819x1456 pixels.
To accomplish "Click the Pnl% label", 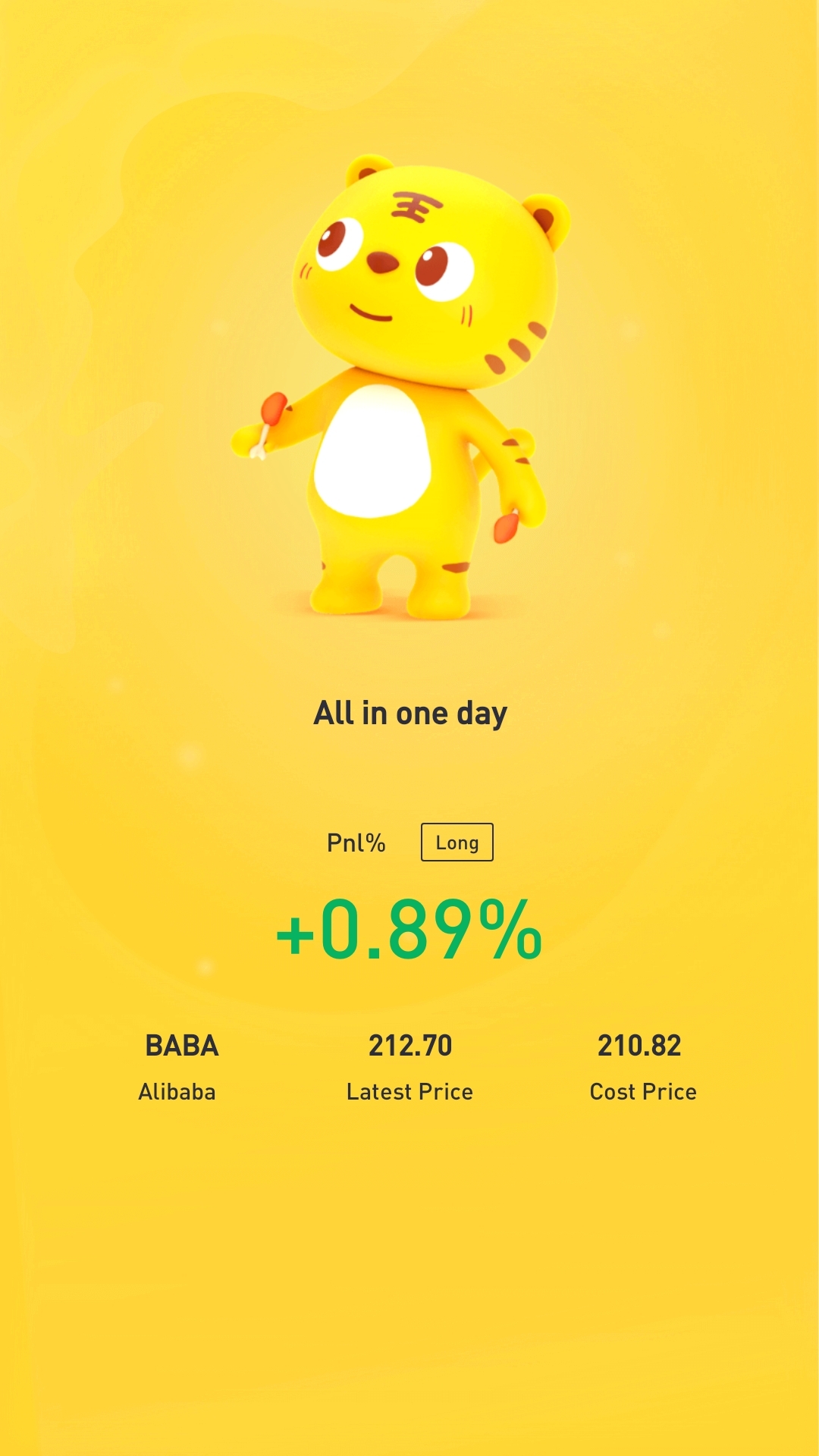I will [356, 843].
